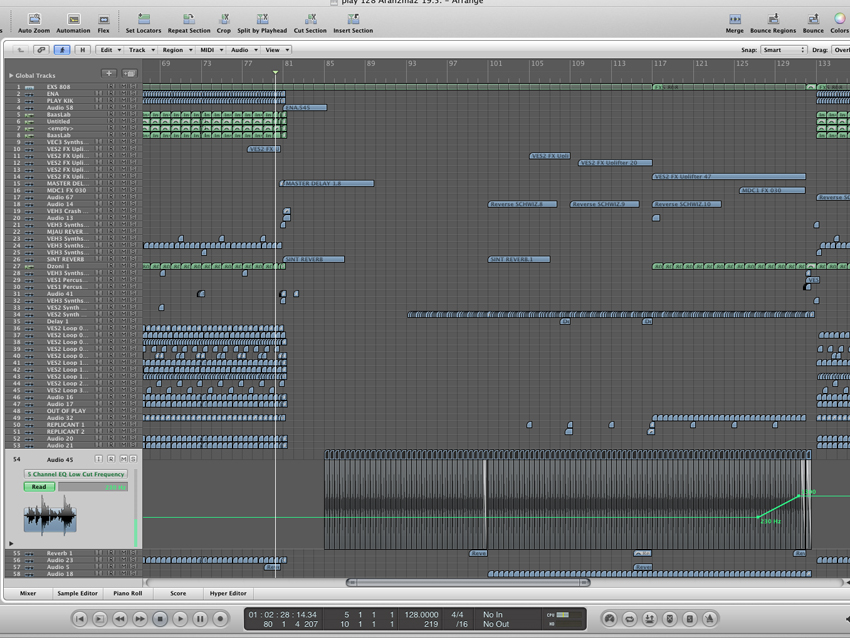The width and height of the screenshot is (850, 638).
Task: Click the Split by Playhead icon
Action: pos(262,19)
